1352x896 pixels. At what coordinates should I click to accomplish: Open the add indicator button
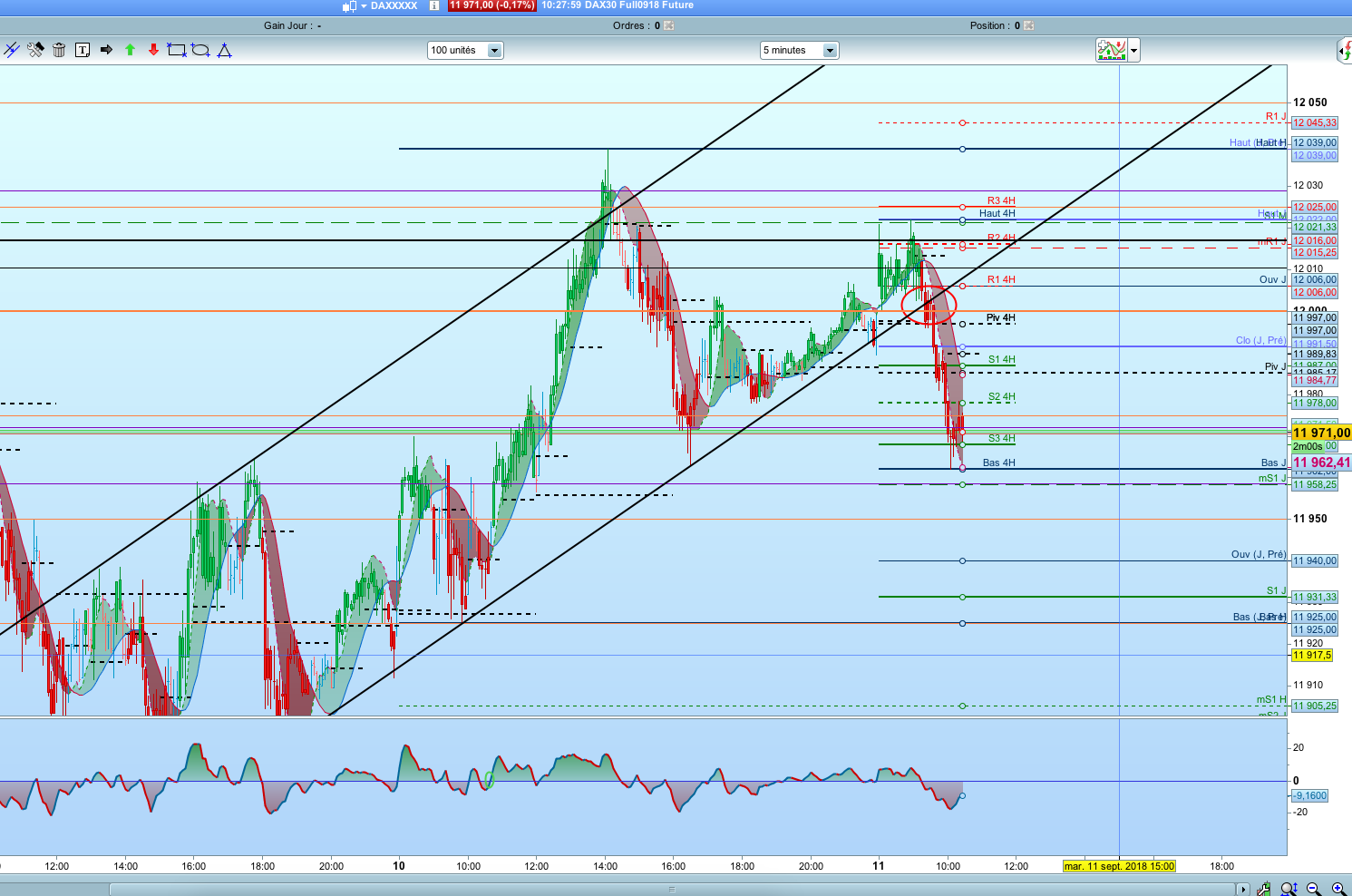tap(1112, 50)
